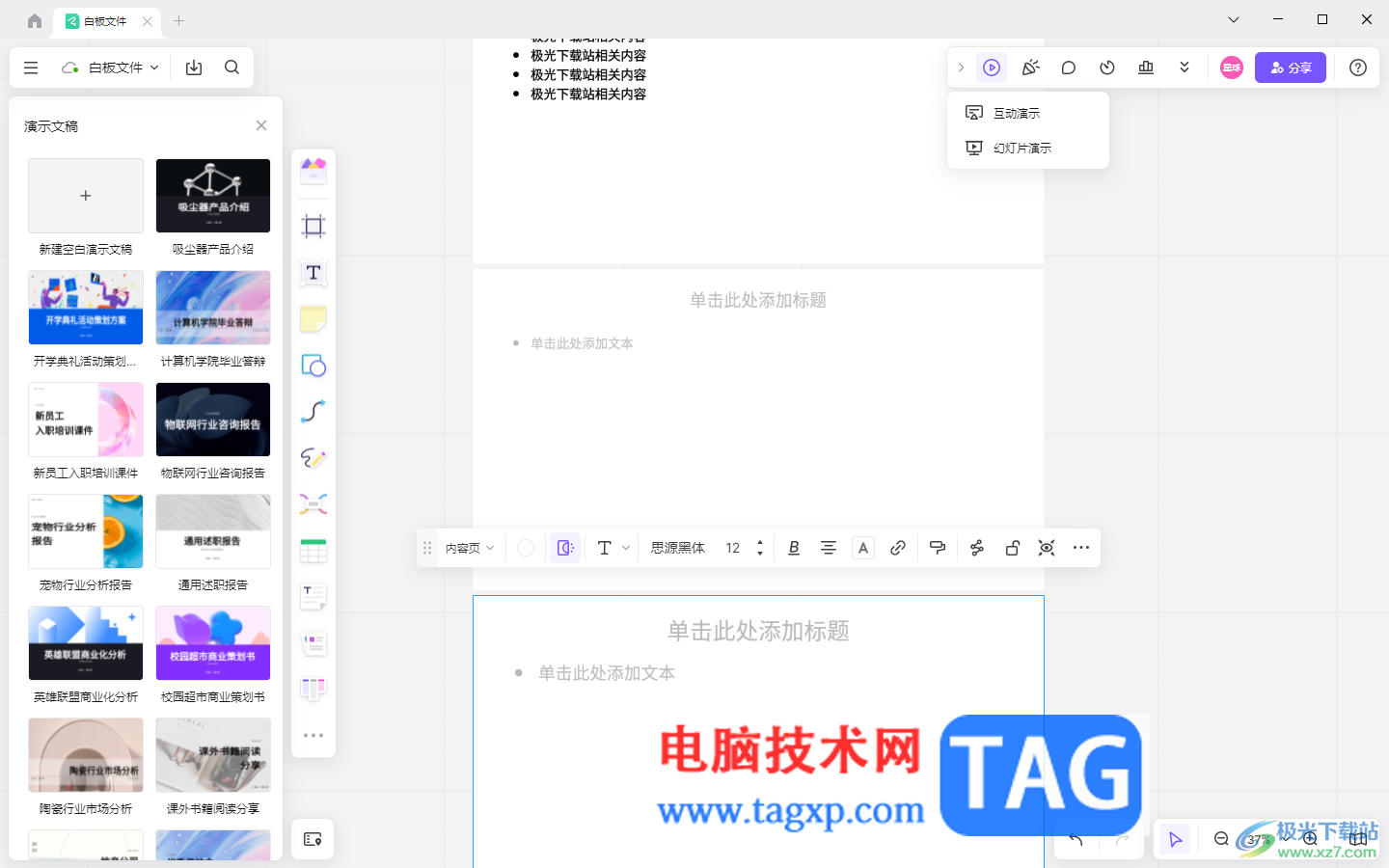This screenshot has height=868, width=1389.
Task: Click the import/download file icon
Action: click(194, 68)
